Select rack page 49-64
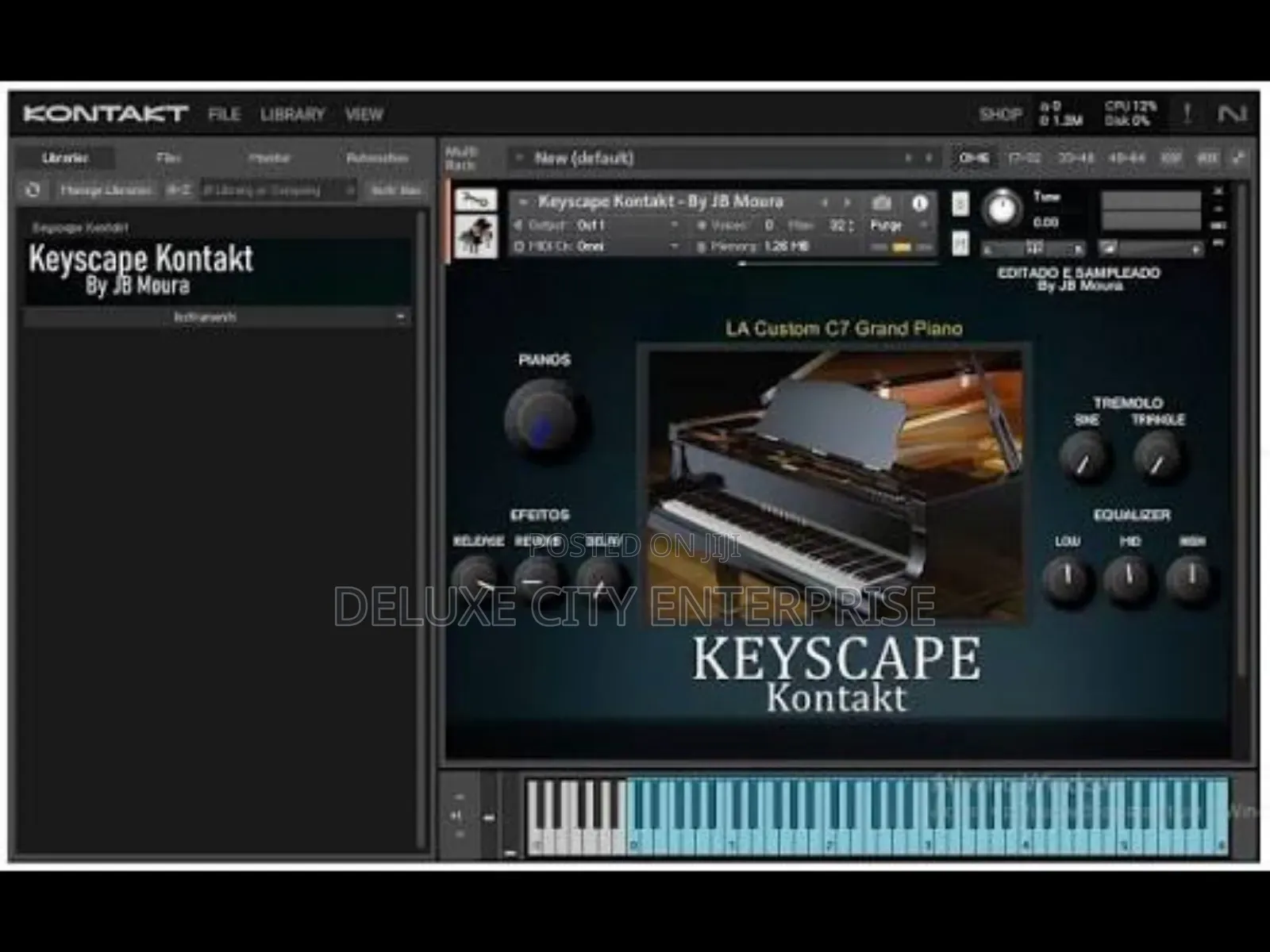 1126,158
